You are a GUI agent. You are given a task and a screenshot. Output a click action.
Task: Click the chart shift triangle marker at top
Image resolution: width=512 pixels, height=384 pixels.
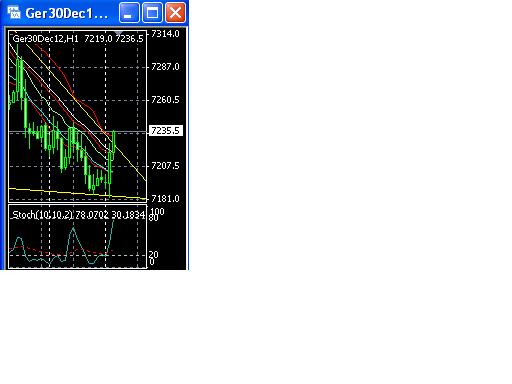pyautogui.click(x=118, y=32)
